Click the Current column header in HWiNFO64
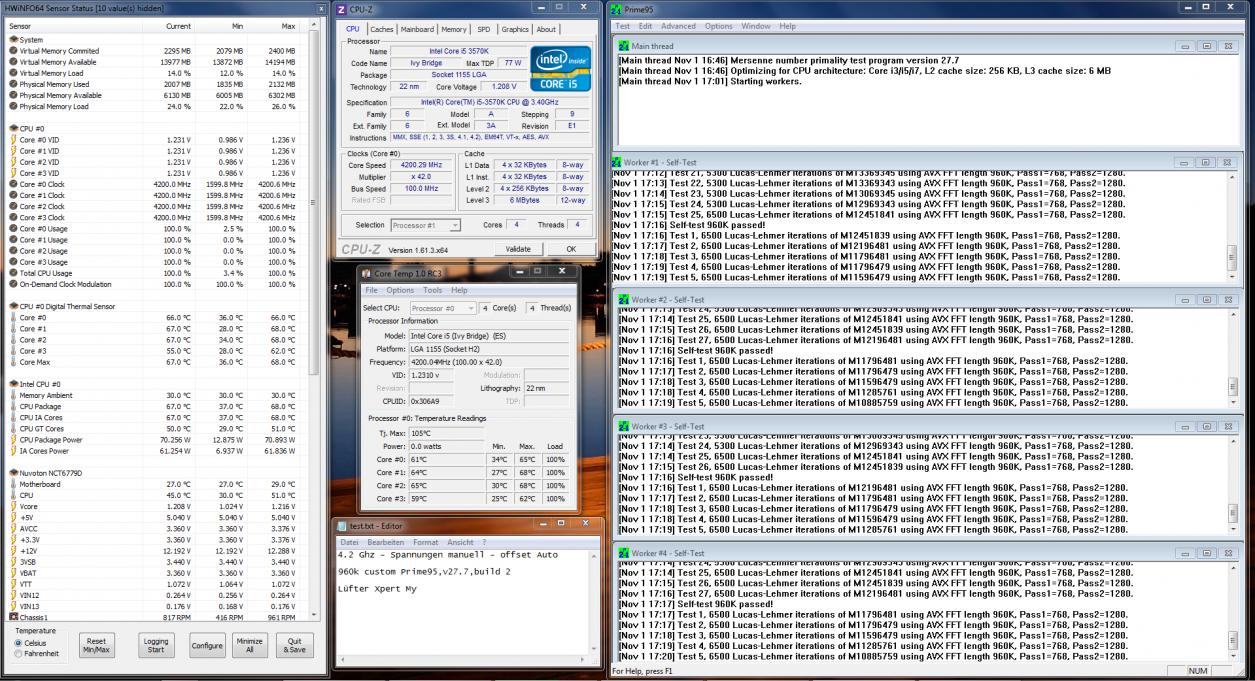 click(167, 25)
